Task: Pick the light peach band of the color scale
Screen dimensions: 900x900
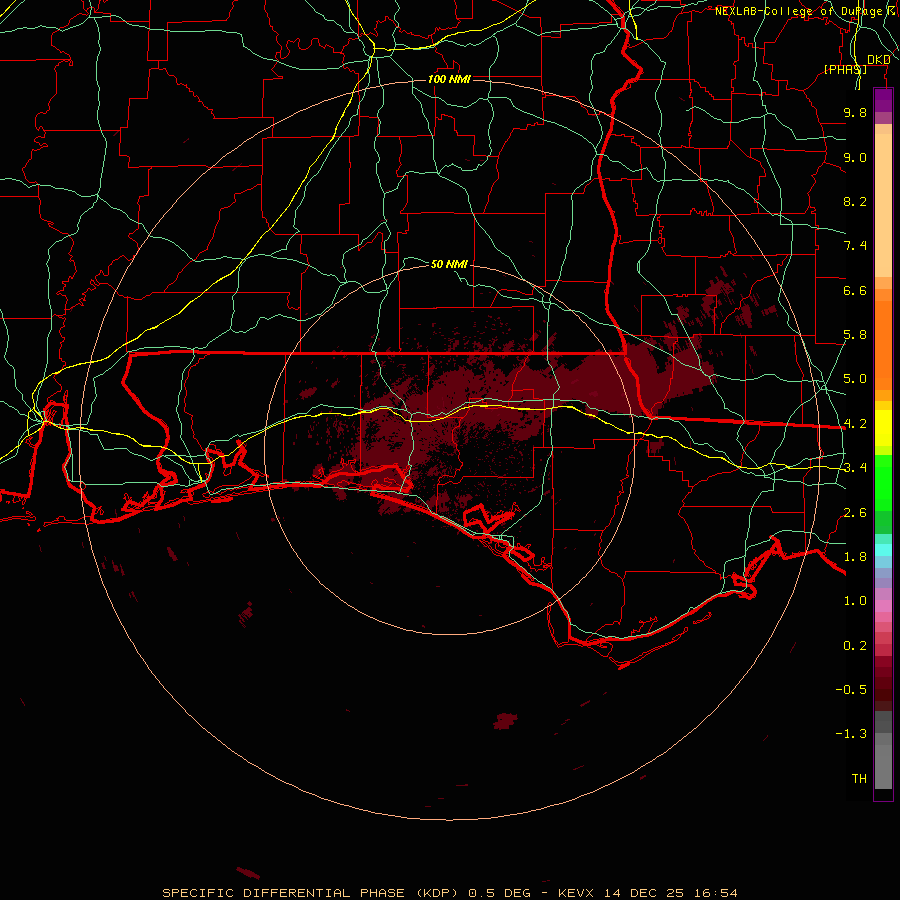Action: 883,205
